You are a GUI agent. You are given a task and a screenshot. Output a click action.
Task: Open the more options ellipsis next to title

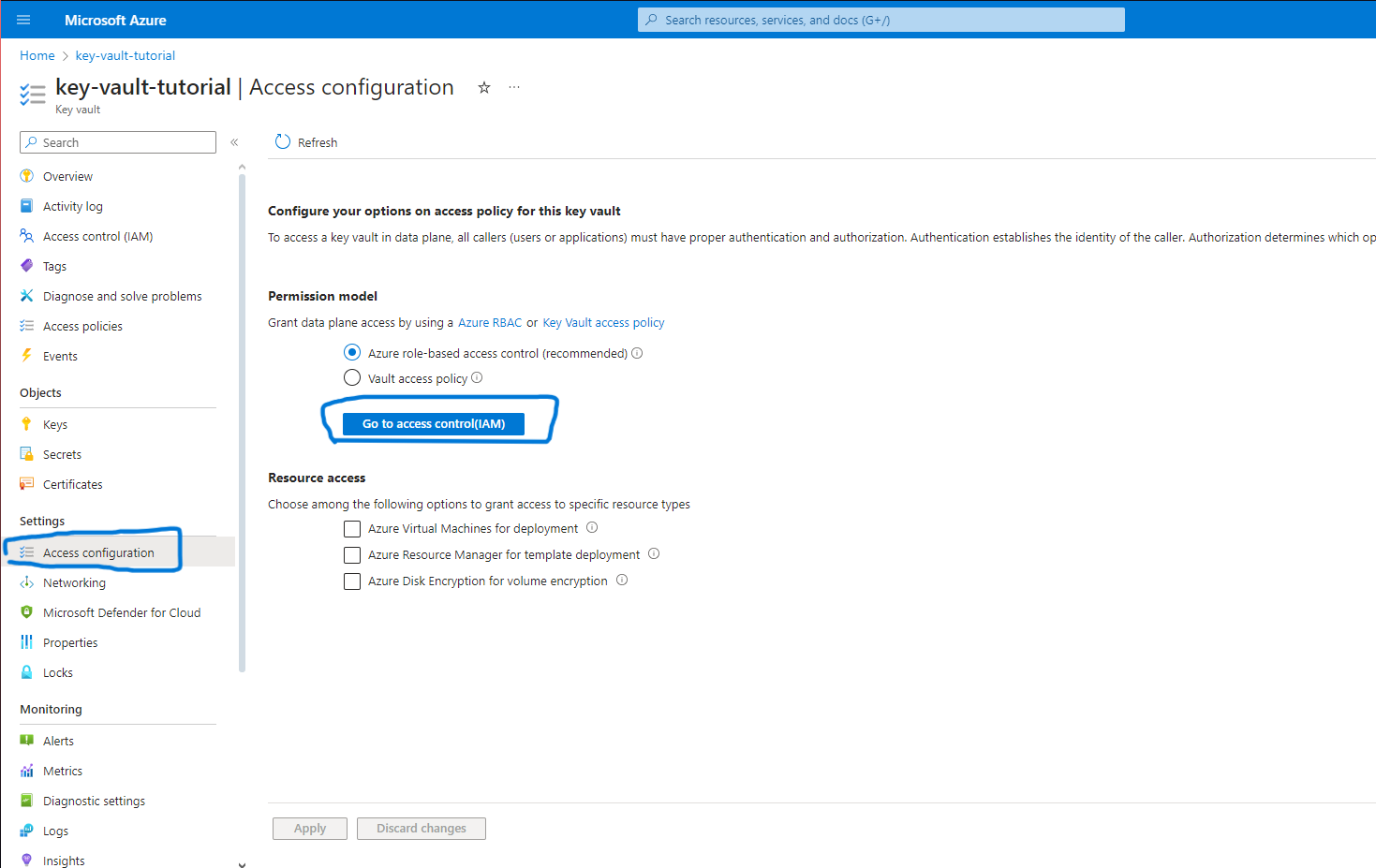tap(514, 87)
